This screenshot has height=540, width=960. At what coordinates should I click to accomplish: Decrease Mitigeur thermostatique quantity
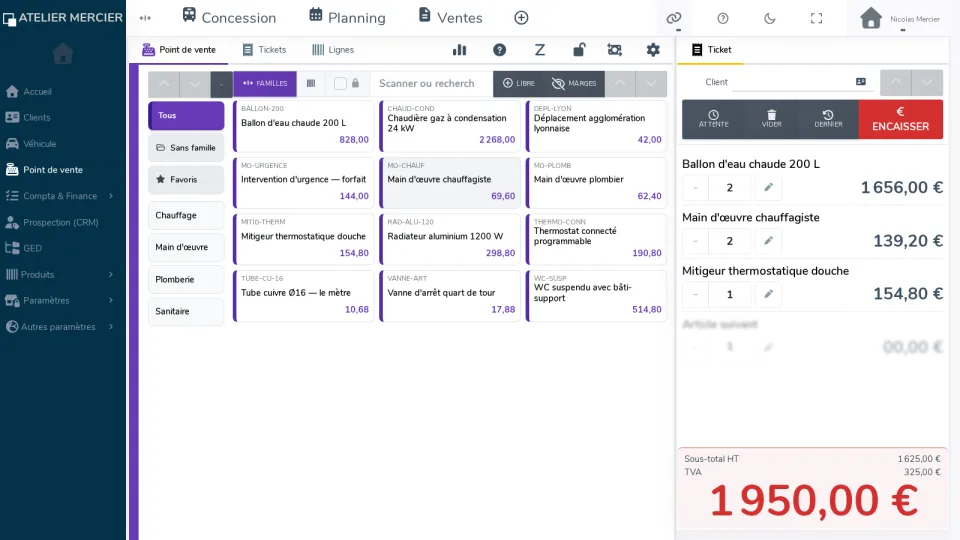point(696,294)
